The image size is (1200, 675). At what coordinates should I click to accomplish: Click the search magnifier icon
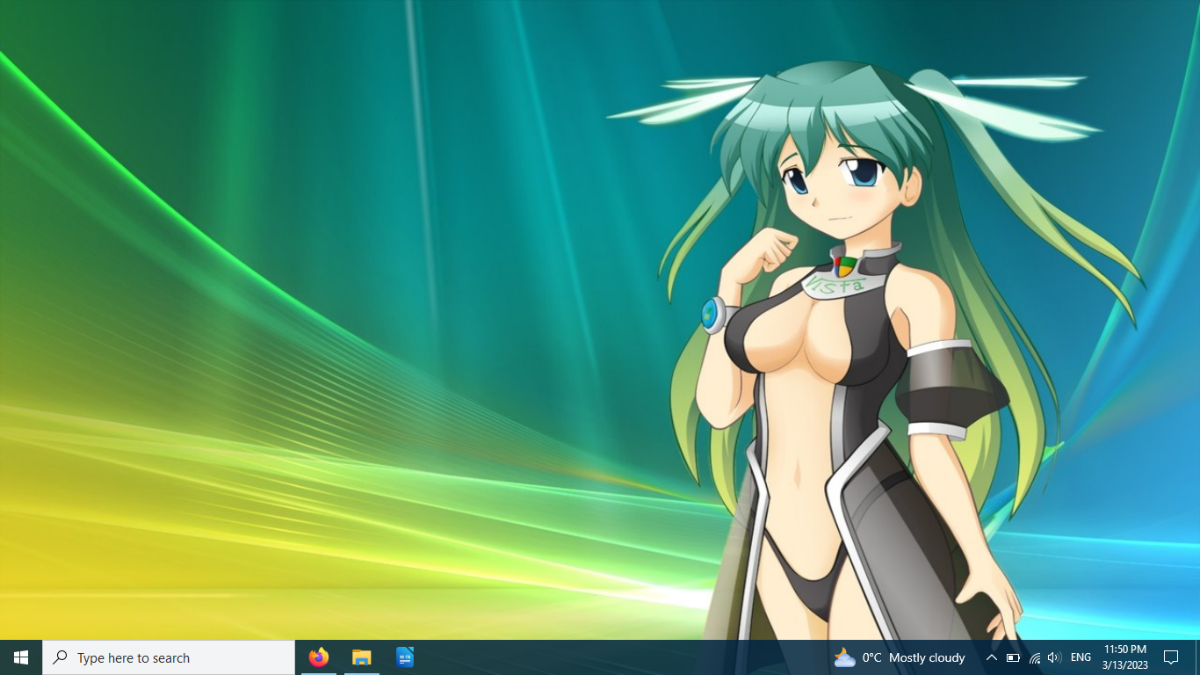[61, 657]
